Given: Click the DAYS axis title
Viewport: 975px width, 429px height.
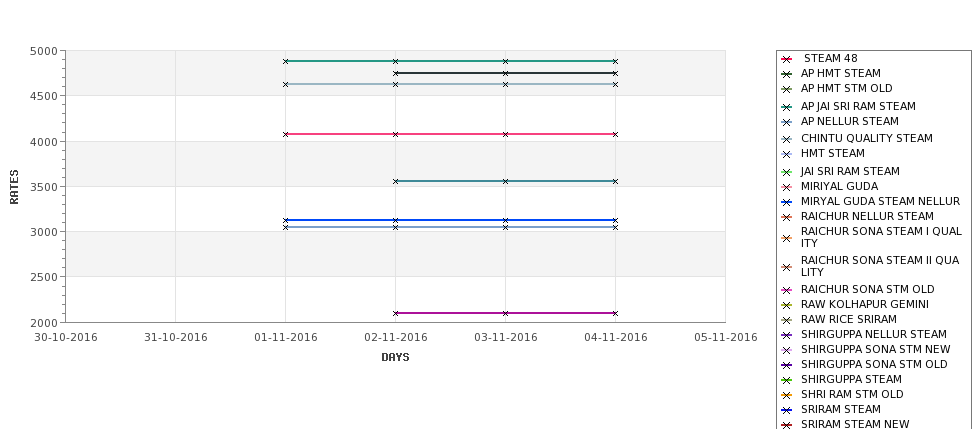Looking at the screenshot, I should 395,358.
